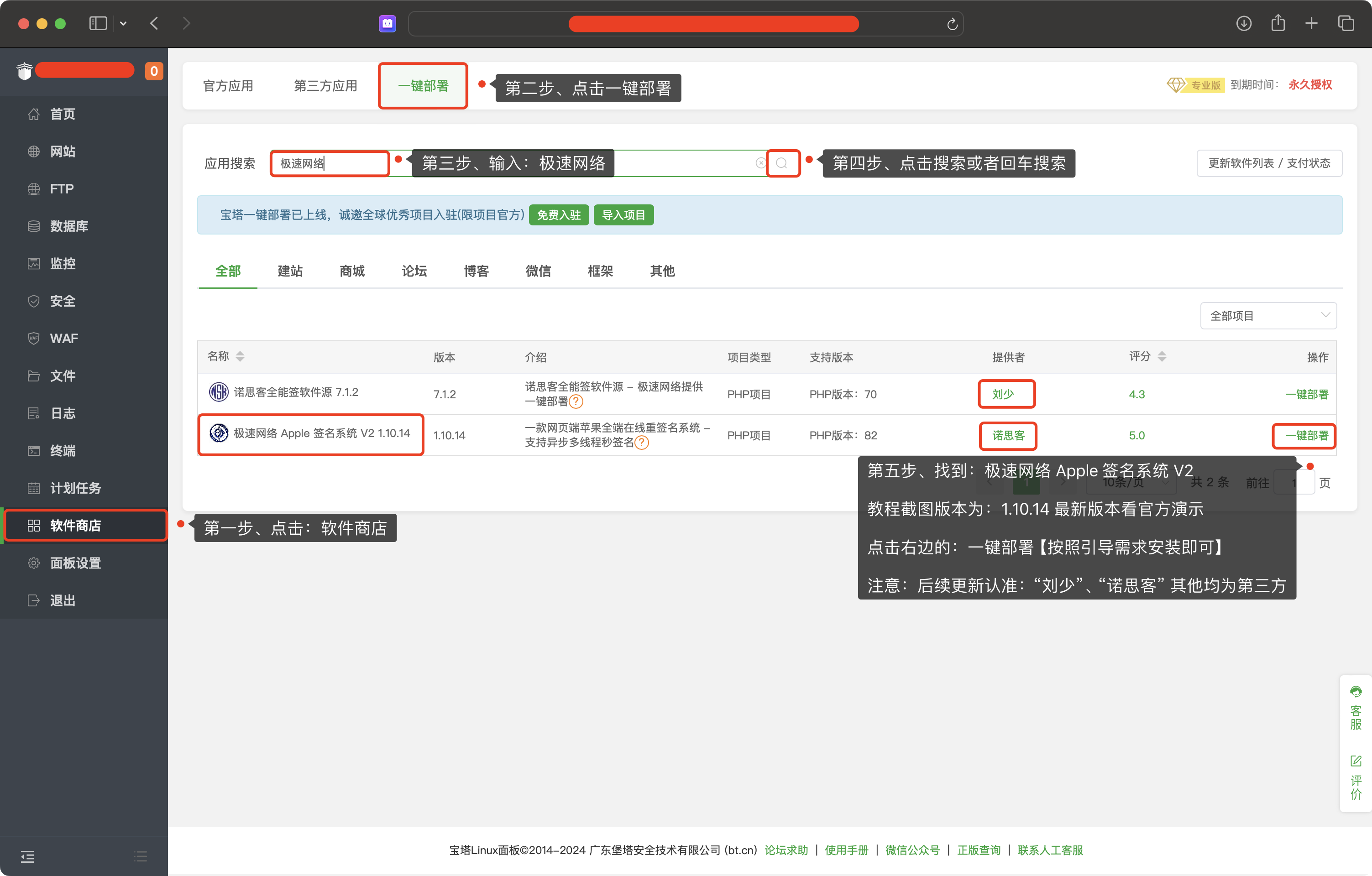Go back in Safari
This screenshot has width=1372, height=876.
click(x=154, y=23)
